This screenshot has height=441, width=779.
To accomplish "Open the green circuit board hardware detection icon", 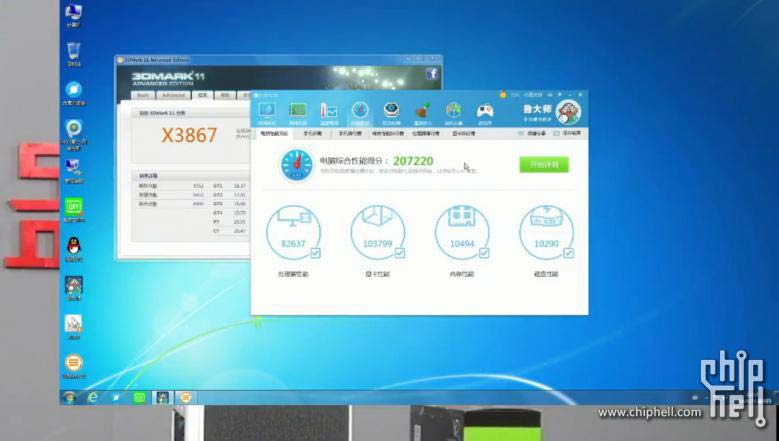I will click(x=297, y=111).
